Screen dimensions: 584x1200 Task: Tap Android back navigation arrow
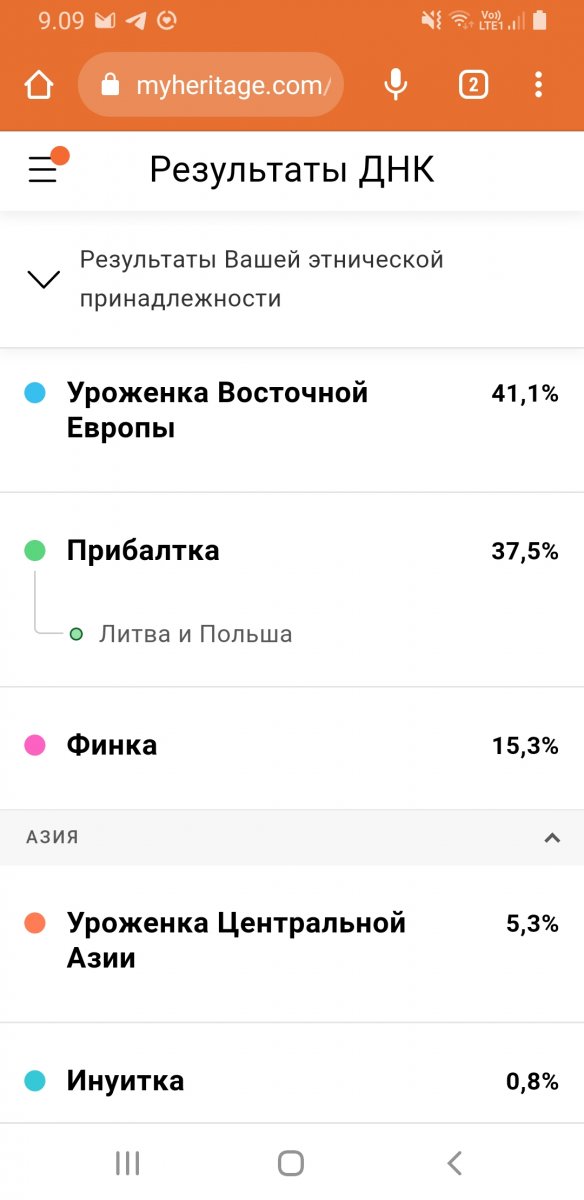click(455, 1162)
